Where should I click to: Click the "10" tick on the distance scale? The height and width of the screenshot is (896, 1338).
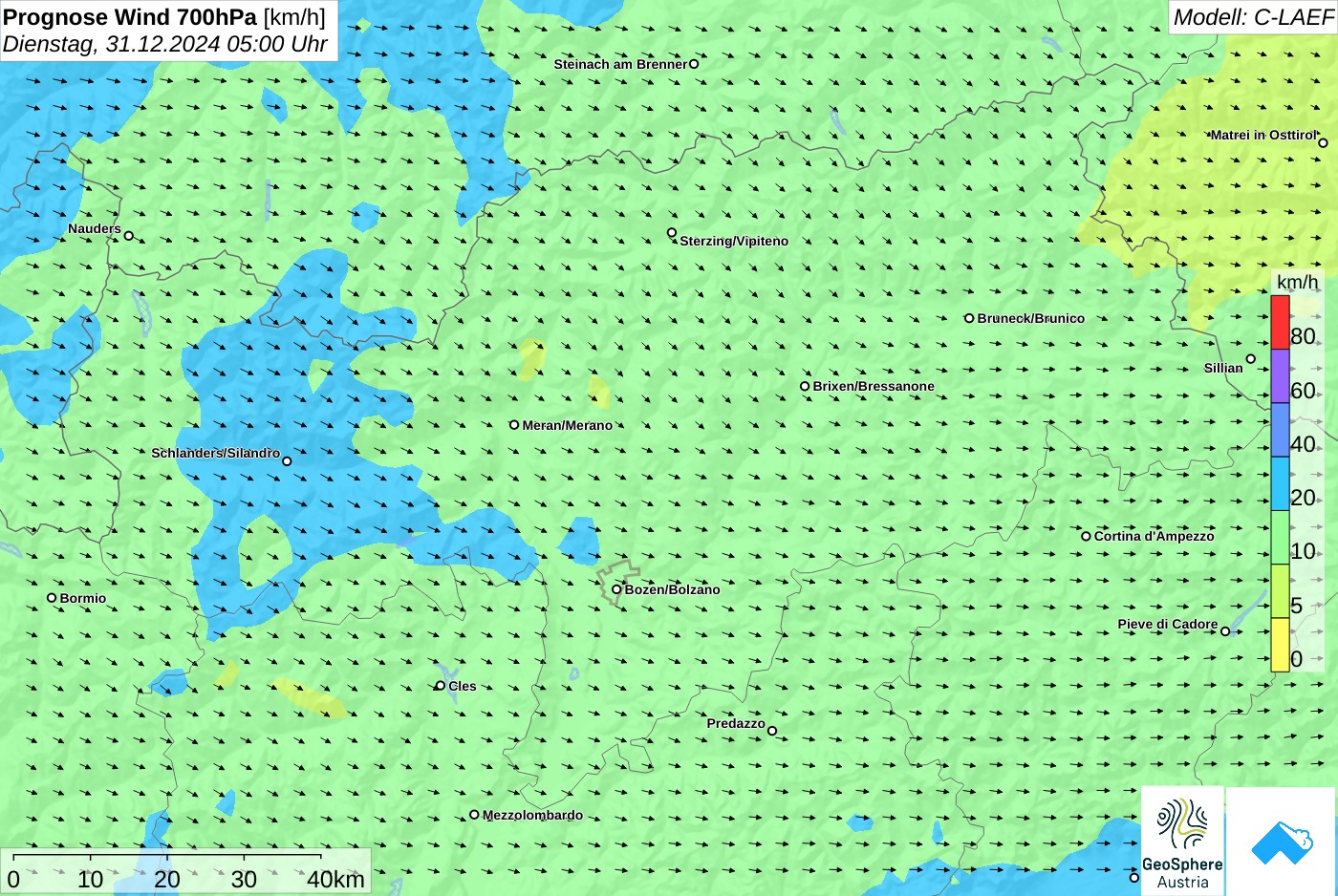[x=91, y=879]
